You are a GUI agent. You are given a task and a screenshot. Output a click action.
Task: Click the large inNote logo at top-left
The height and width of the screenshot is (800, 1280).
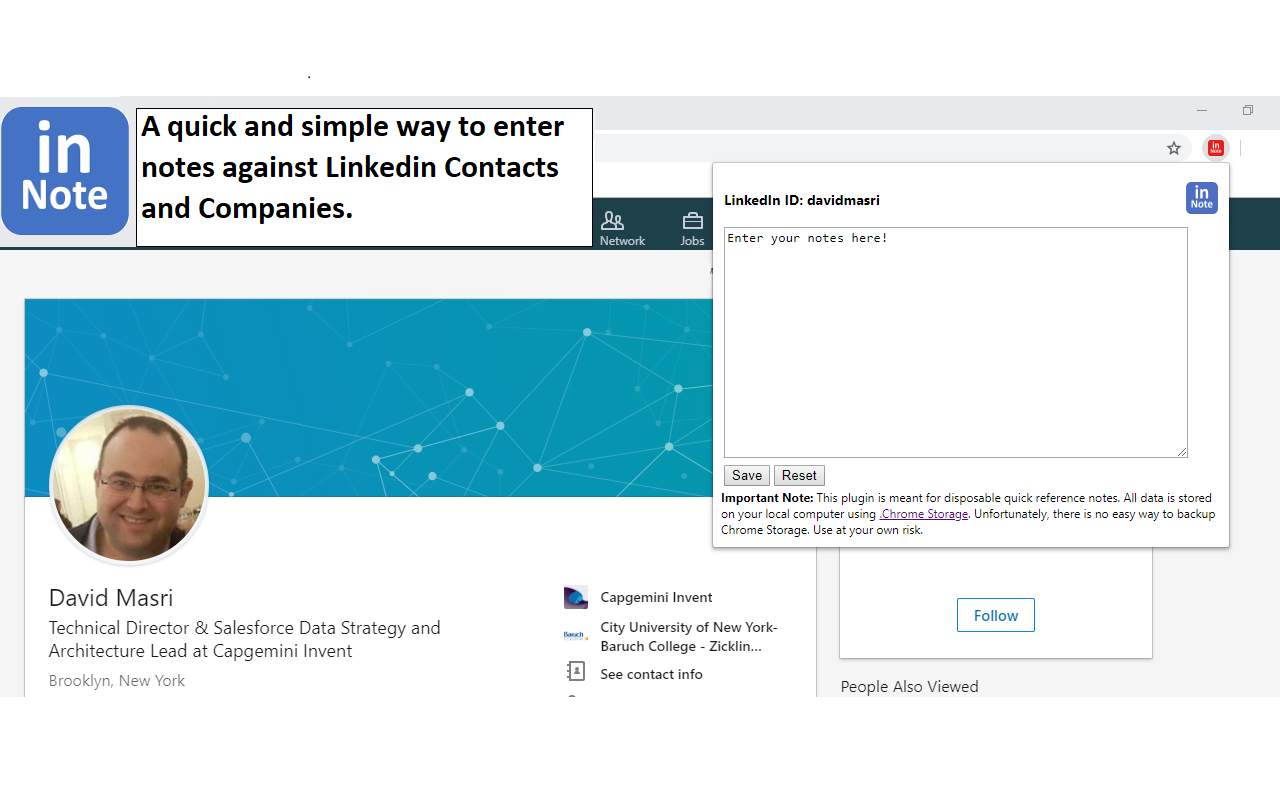65,171
